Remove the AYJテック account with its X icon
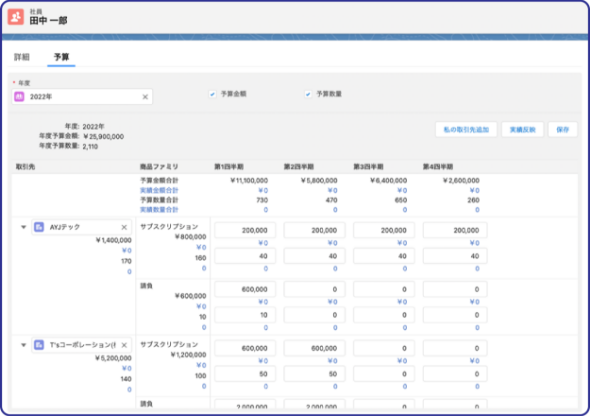This screenshot has width=590, height=416. coord(124,227)
